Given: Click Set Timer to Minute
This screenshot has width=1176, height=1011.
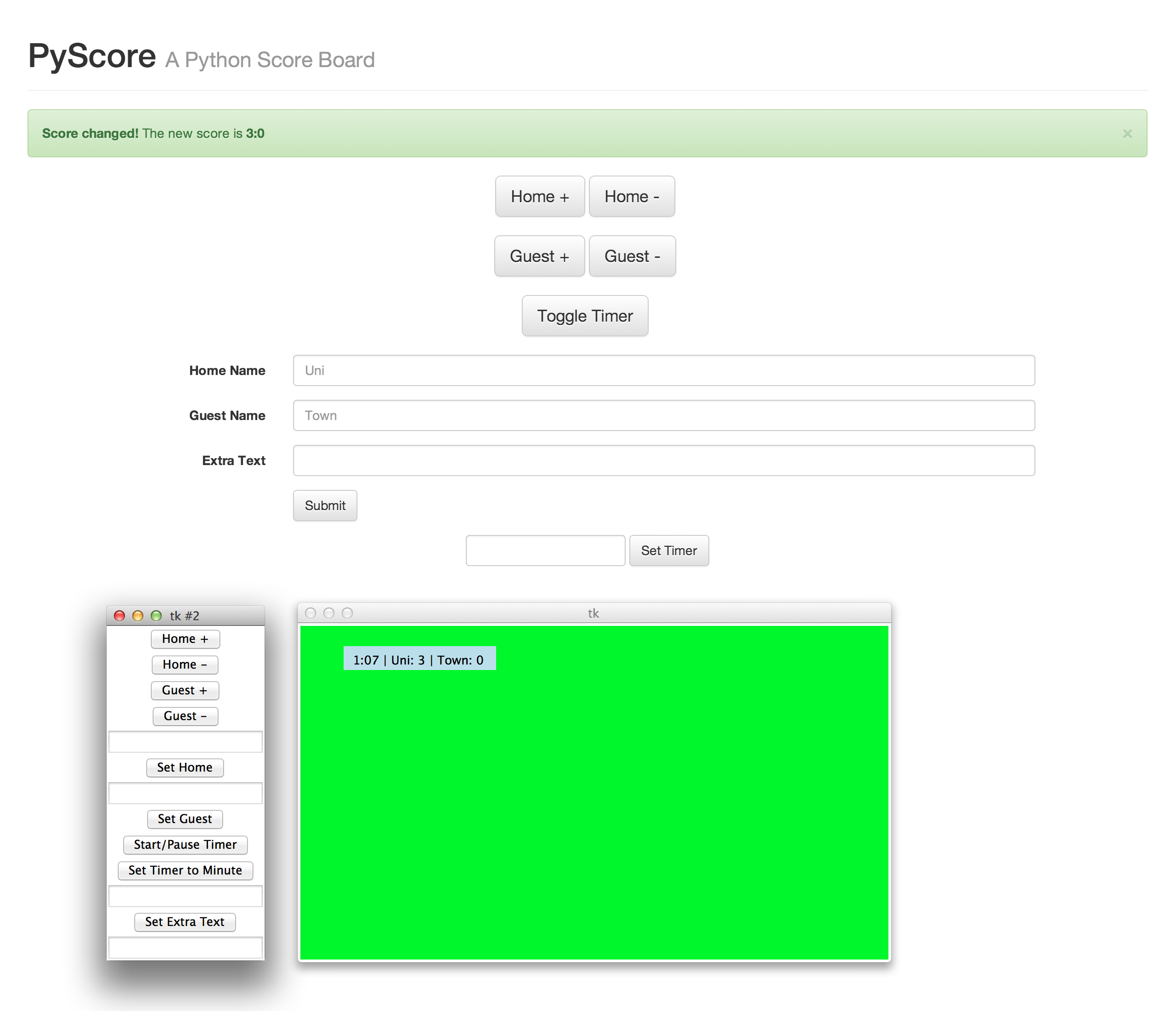Looking at the screenshot, I should click(185, 870).
